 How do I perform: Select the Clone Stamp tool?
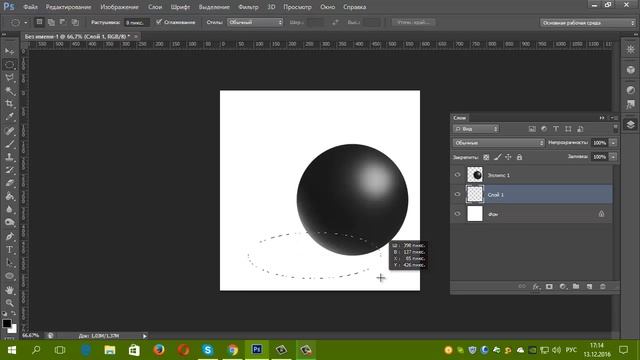[9, 157]
